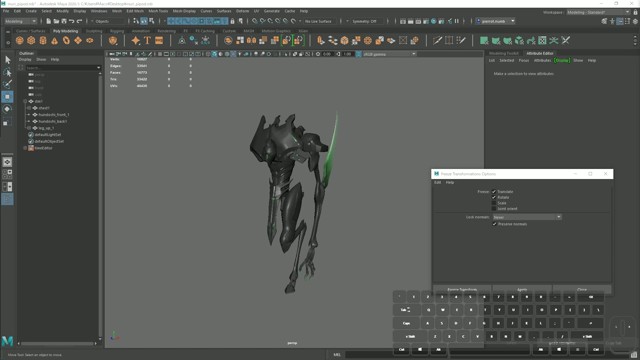Open the Objects selection mask dropdown

[x=109, y=21]
